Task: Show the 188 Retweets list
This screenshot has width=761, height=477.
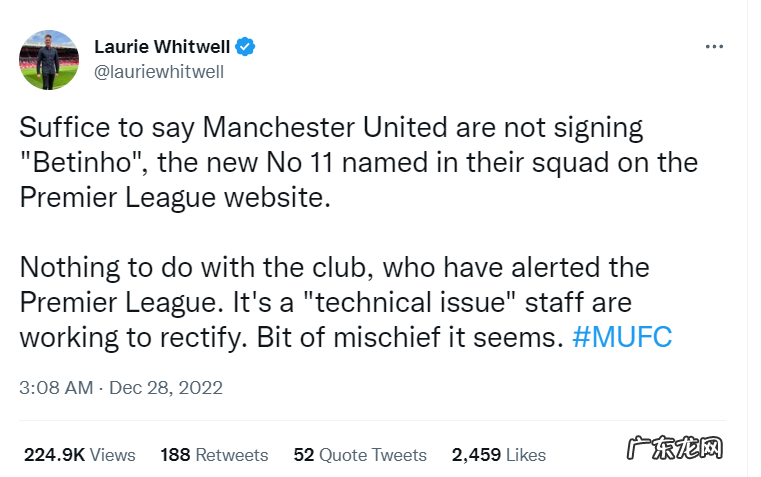Action: click(x=214, y=455)
